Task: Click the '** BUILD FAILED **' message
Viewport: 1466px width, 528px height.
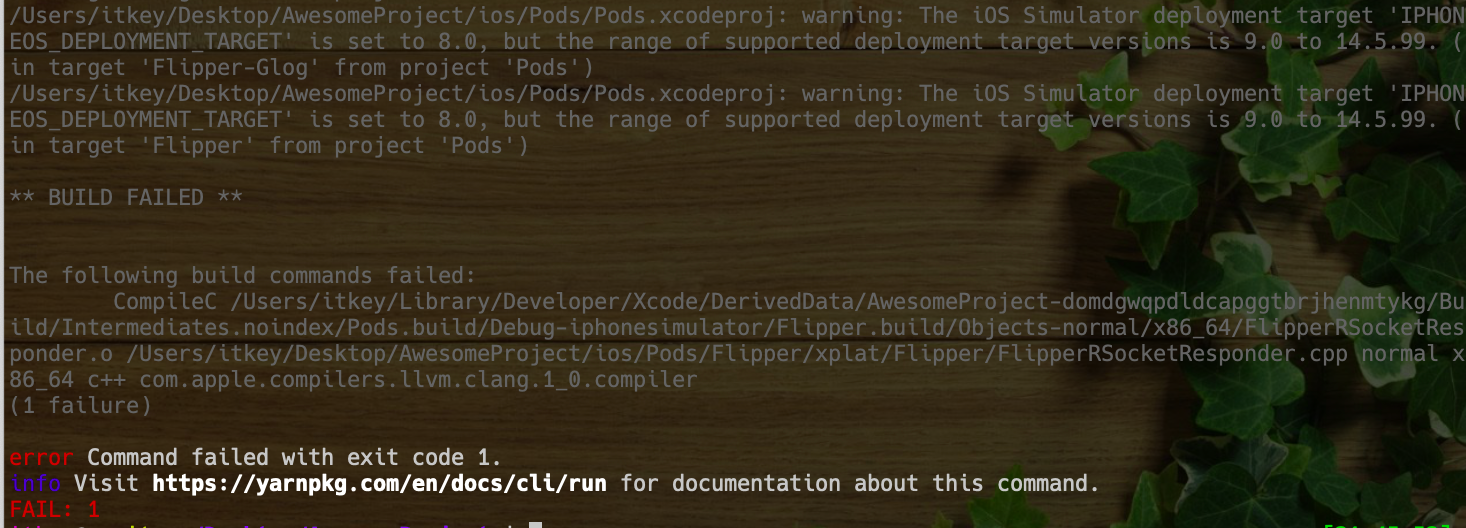Action: click(126, 198)
